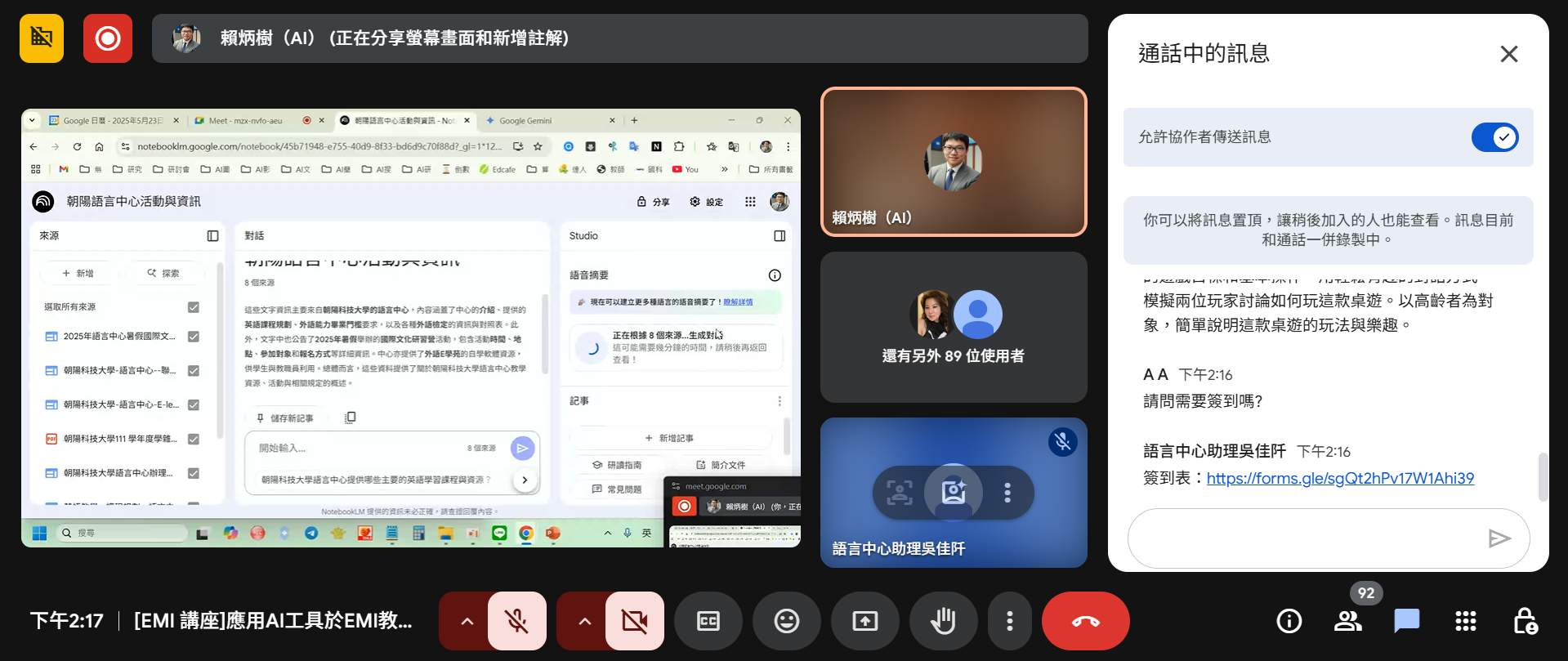Viewport: 1568px width, 661px height.
Task: Unmute the microphone
Action: [516, 621]
